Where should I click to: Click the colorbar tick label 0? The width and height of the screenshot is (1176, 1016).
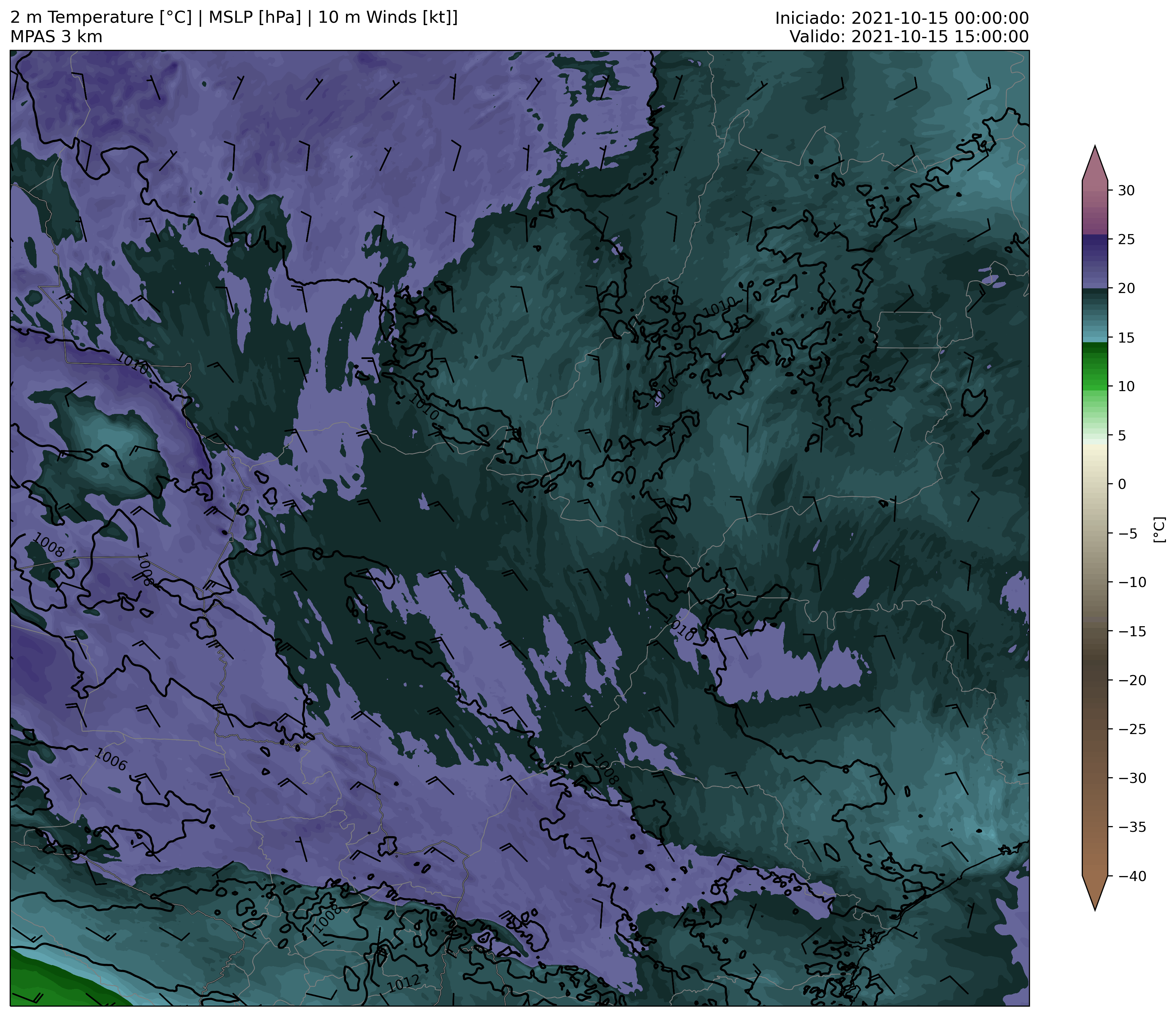point(1122,485)
